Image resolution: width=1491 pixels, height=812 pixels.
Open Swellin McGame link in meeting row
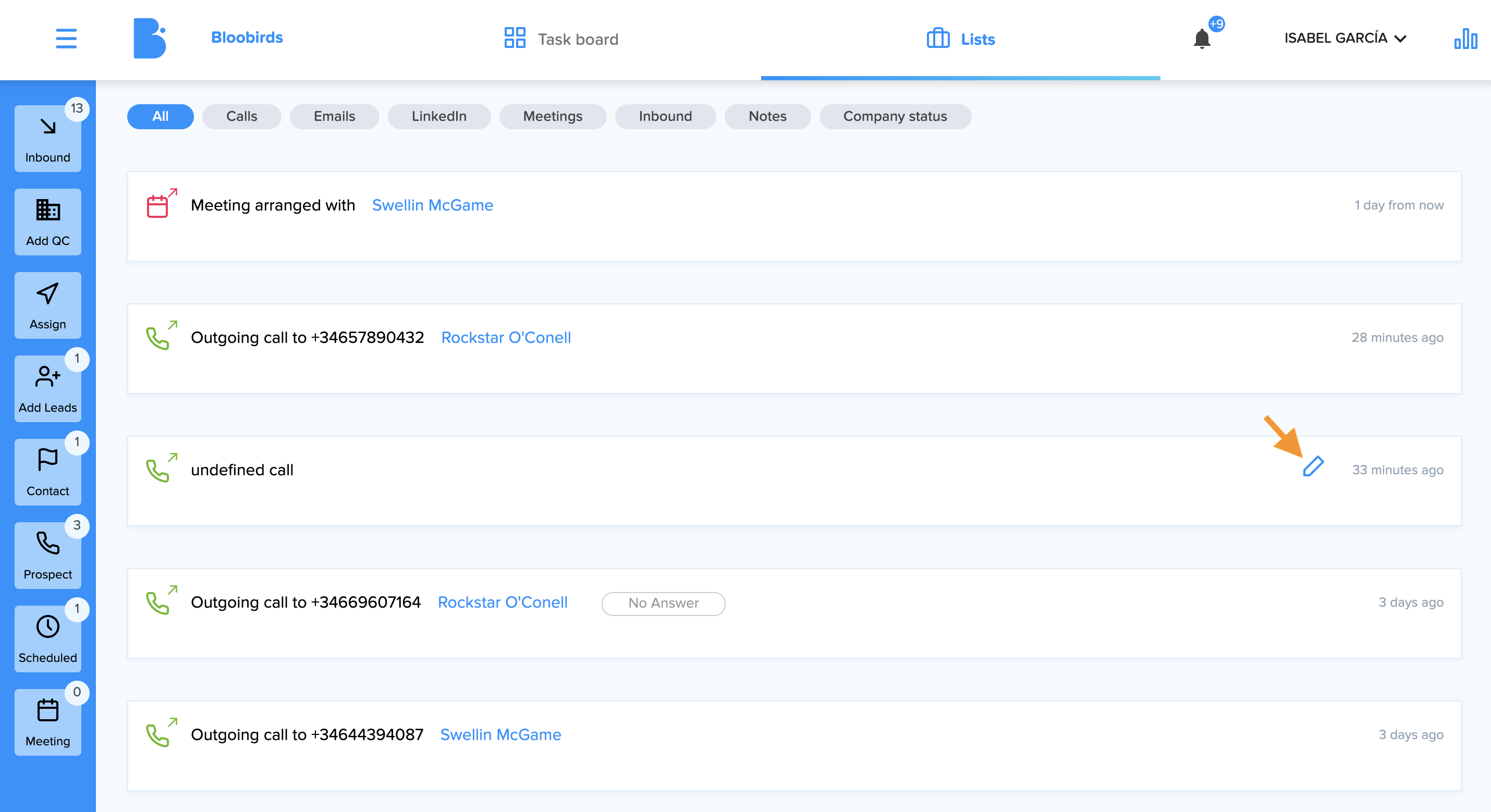pyautogui.click(x=432, y=205)
